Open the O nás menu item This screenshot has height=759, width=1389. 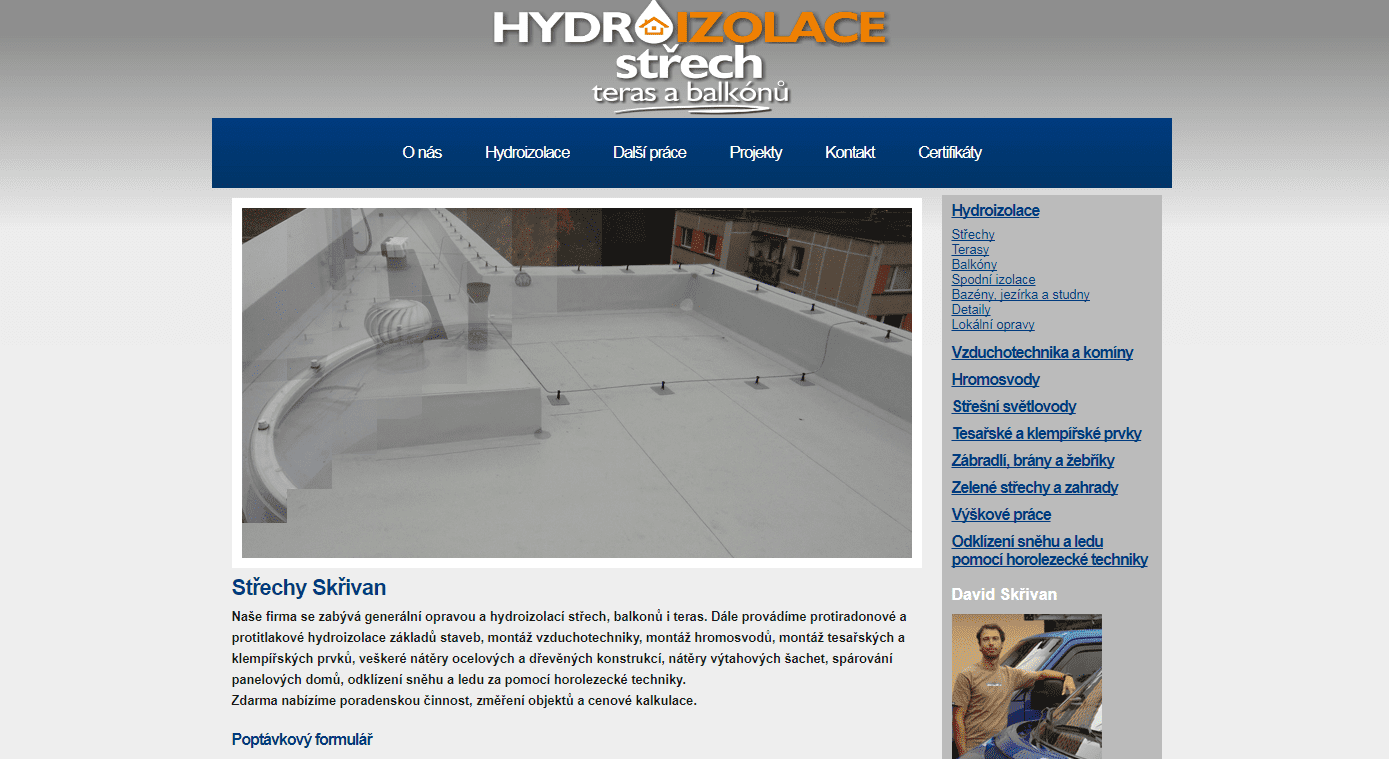pos(422,152)
